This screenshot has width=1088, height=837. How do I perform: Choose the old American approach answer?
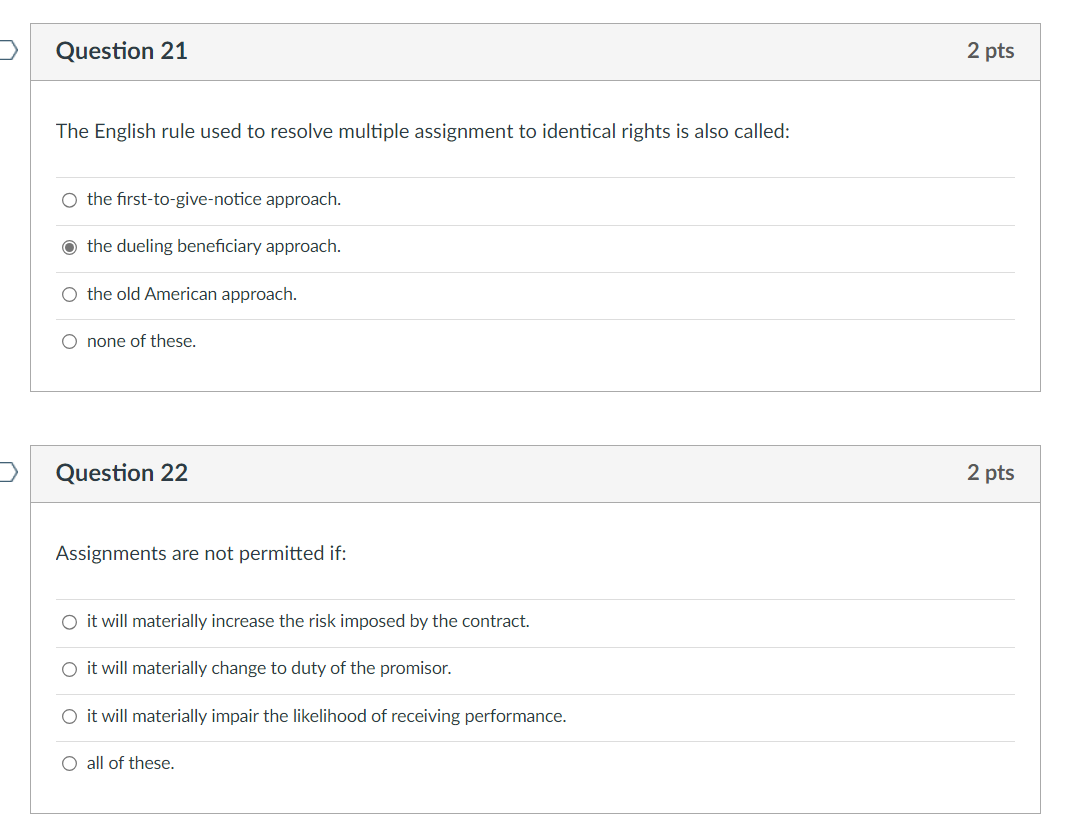(69, 294)
